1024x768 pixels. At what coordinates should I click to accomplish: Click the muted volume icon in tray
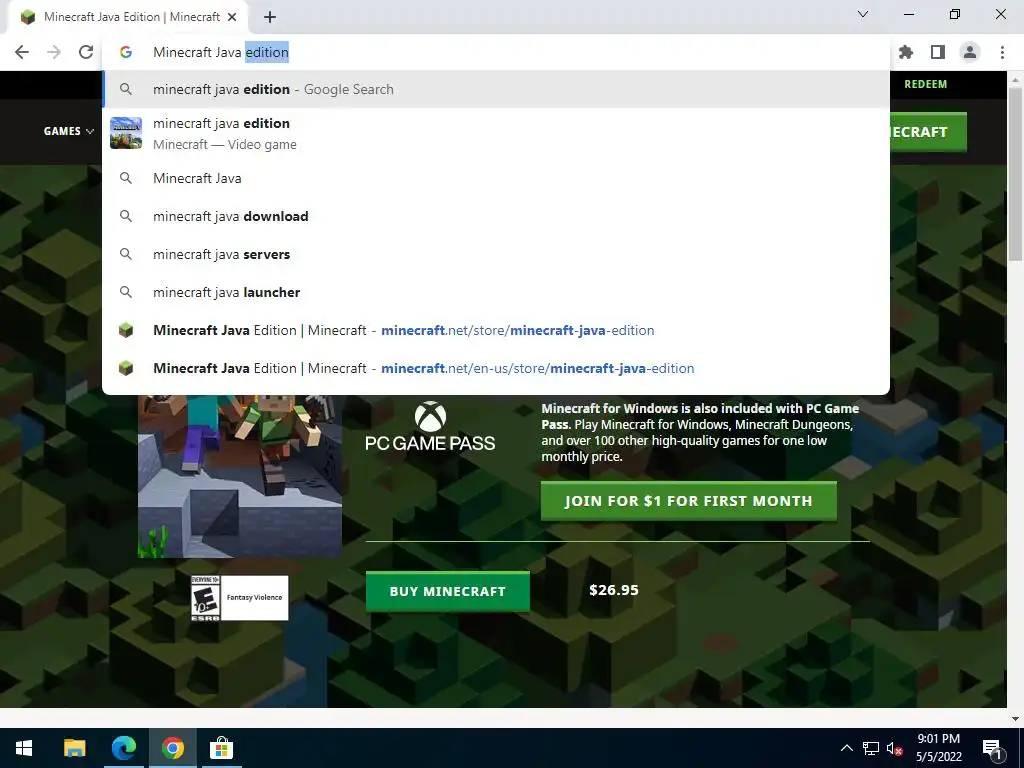pos(894,748)
